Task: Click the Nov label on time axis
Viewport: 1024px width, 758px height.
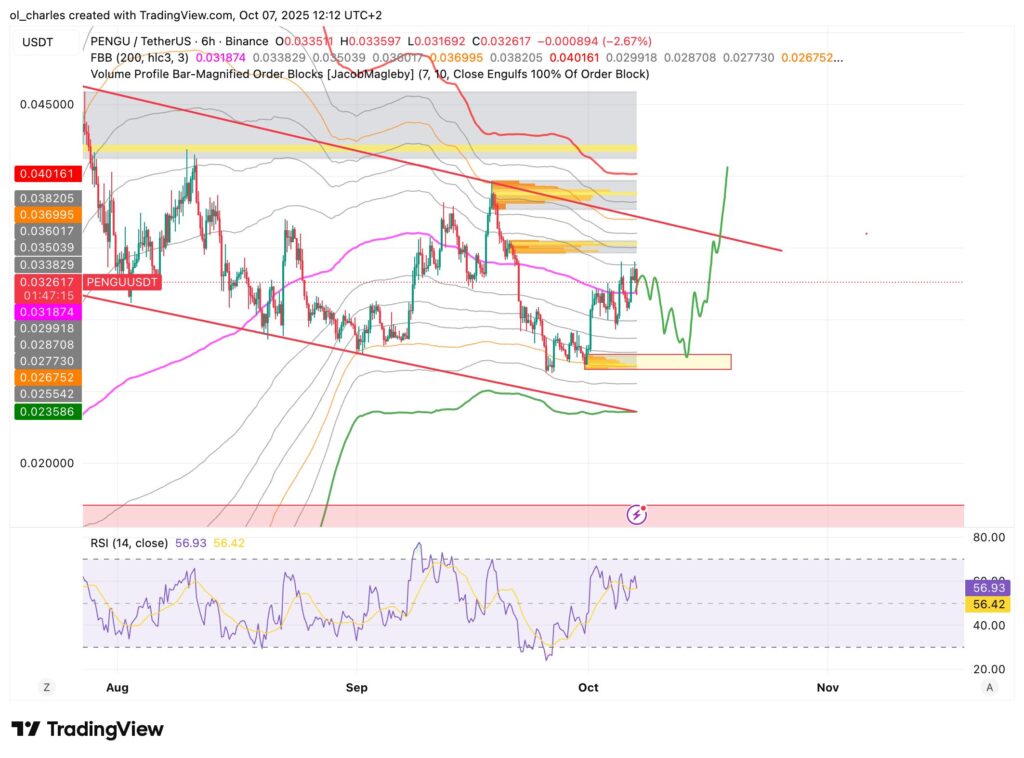Action: click(827, 688)
